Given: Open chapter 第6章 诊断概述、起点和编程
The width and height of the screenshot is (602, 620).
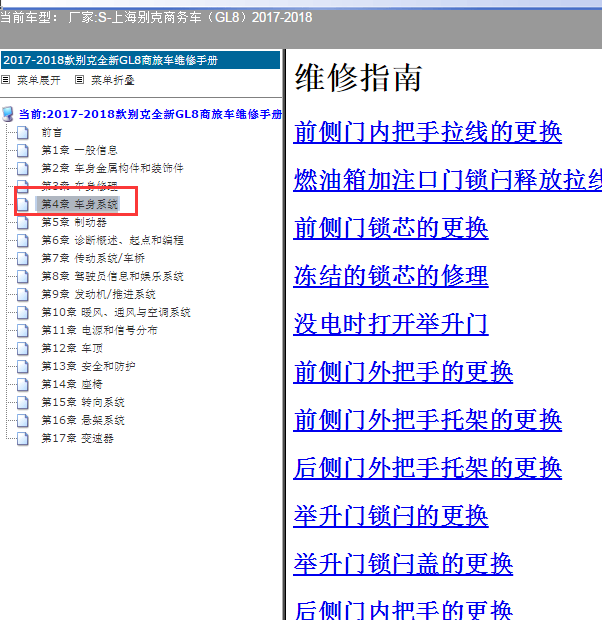Looking at the screenshot, I should tap(113, 240).
